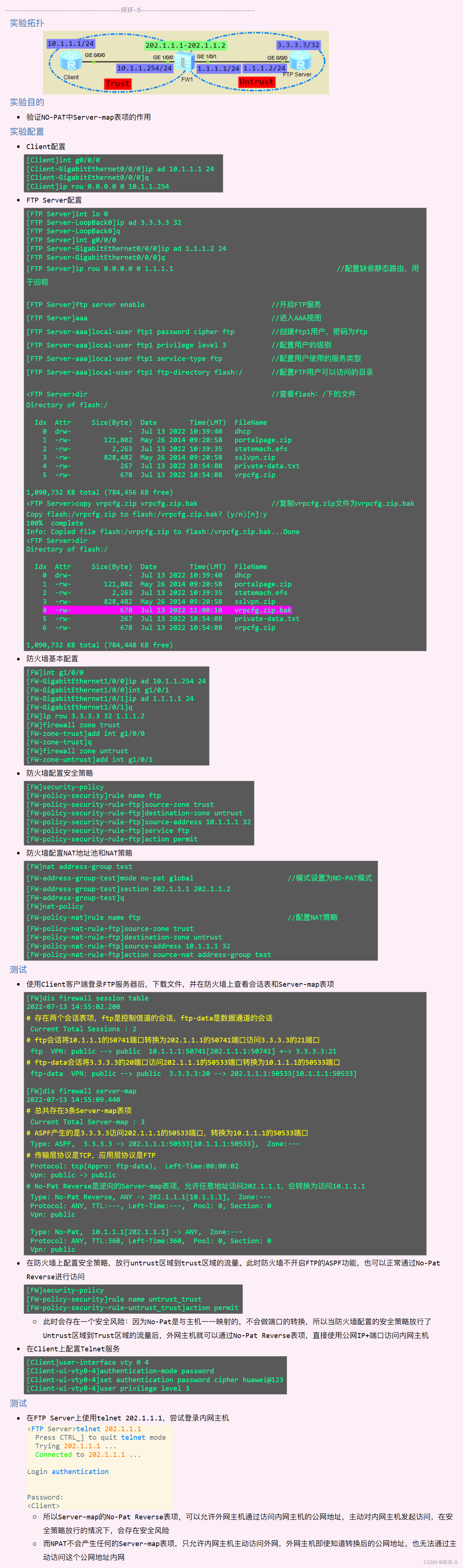Click the 实验目的 heading
The image size is (463, 1568).
(x=27, y=102)
